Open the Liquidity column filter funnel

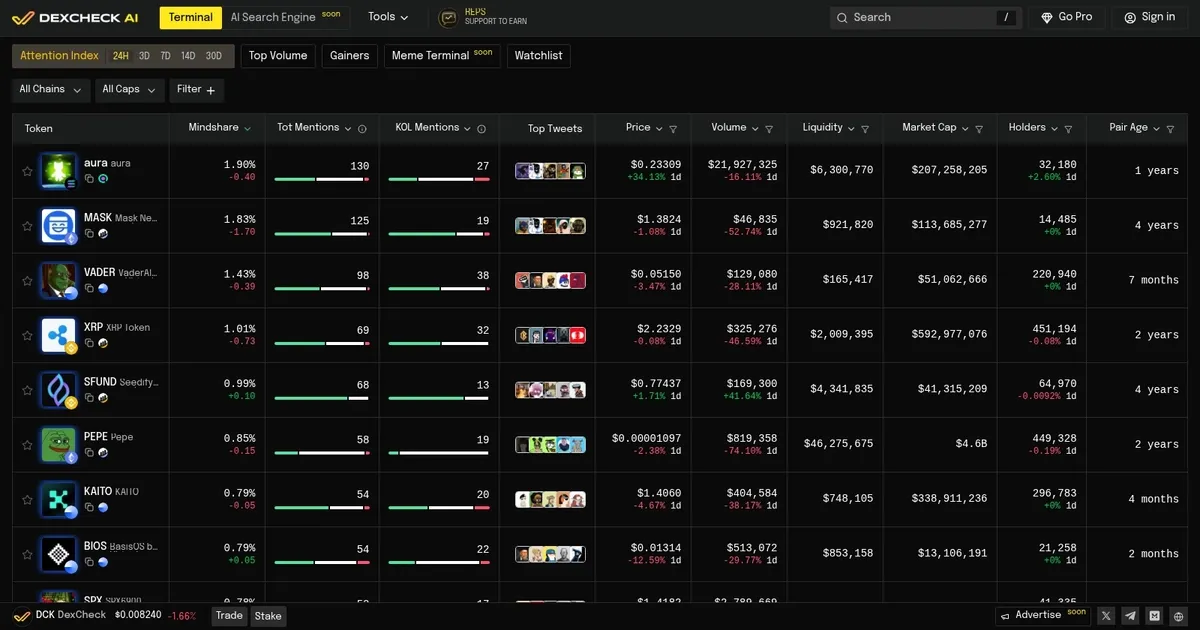click(865, 129)
